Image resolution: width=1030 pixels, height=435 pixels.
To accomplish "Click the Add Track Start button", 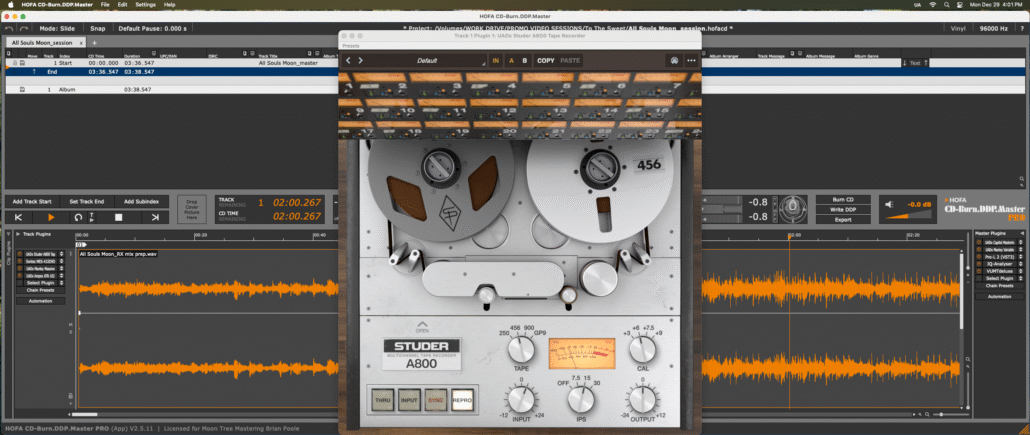I will tap(32, 201).
